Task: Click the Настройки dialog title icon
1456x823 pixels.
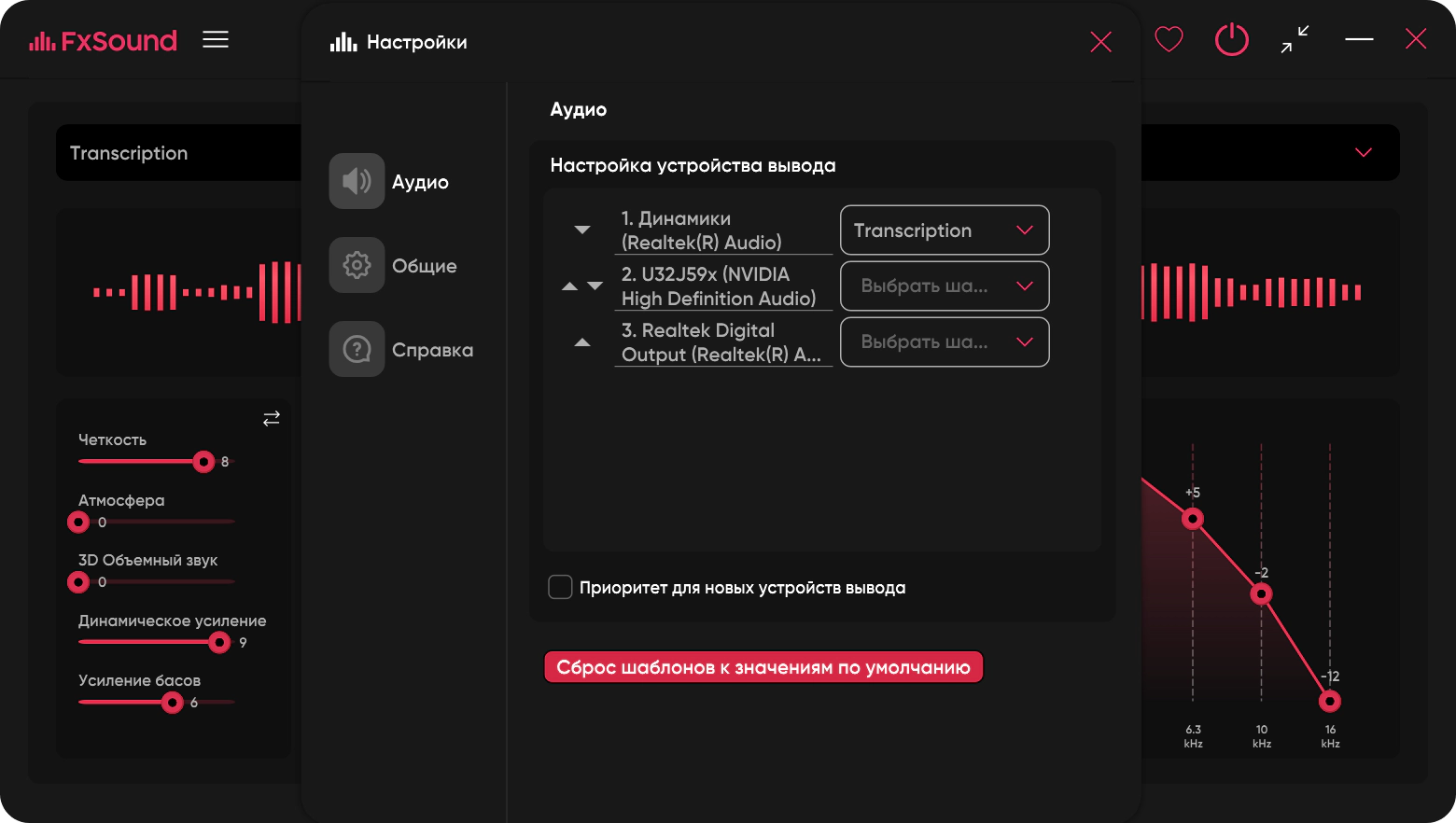Action: (x=343, y=42)
